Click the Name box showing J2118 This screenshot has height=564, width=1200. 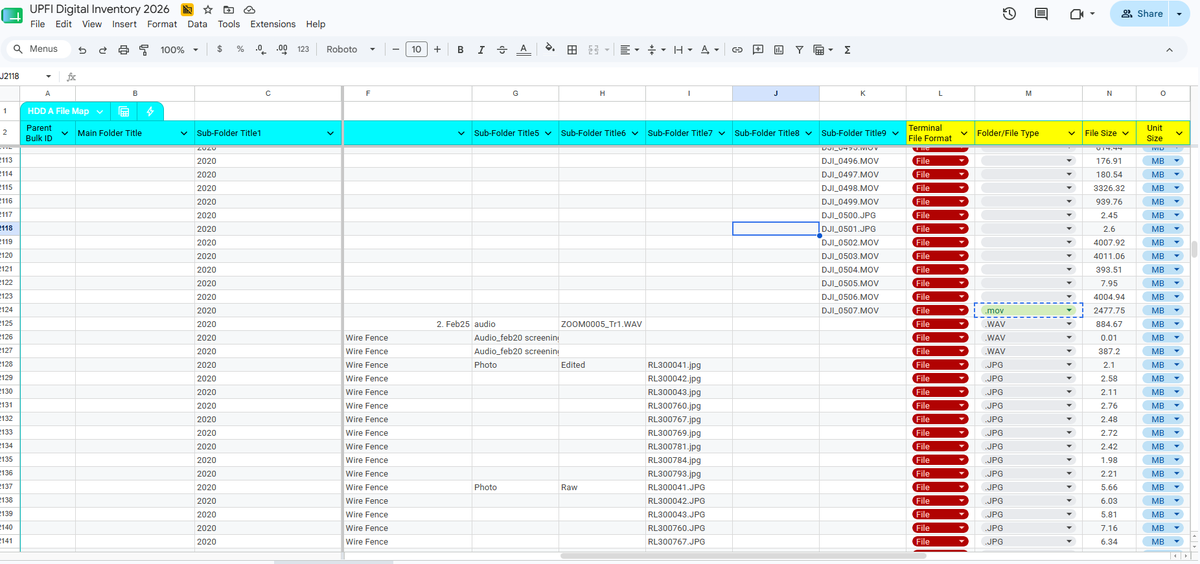pos(22,76)
